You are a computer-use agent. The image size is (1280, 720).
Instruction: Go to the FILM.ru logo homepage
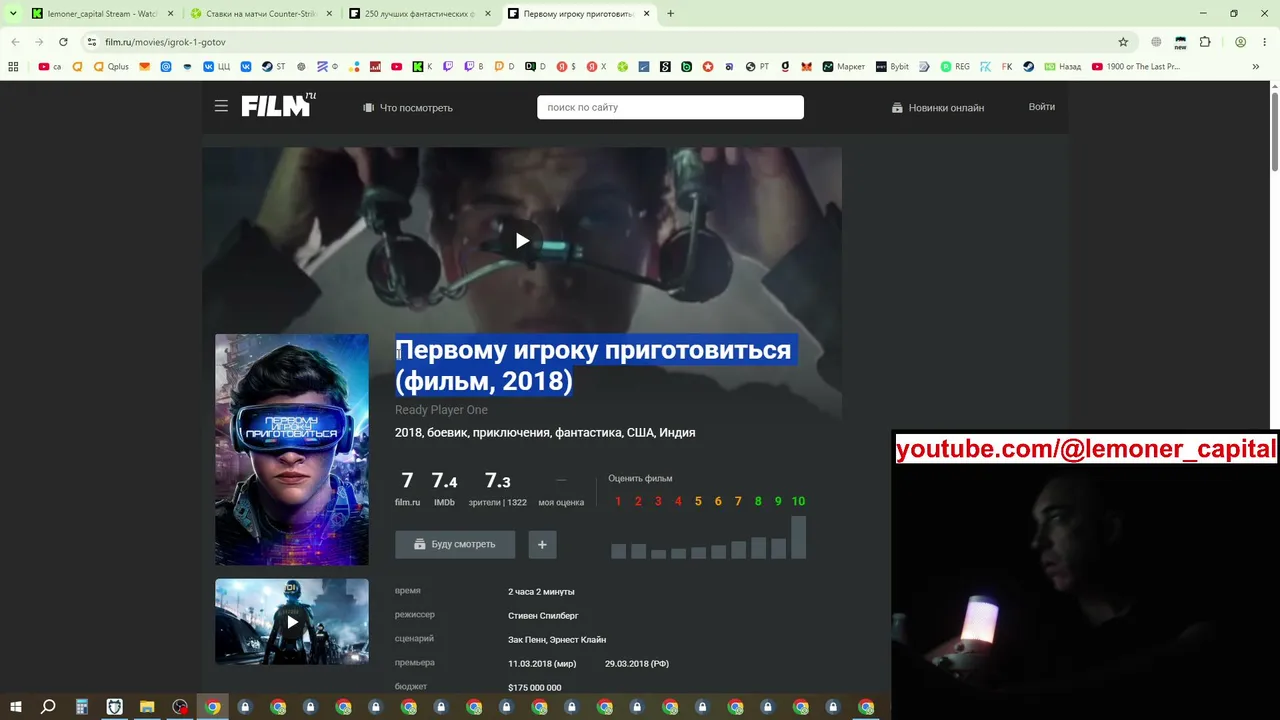(x=279, y=104)
